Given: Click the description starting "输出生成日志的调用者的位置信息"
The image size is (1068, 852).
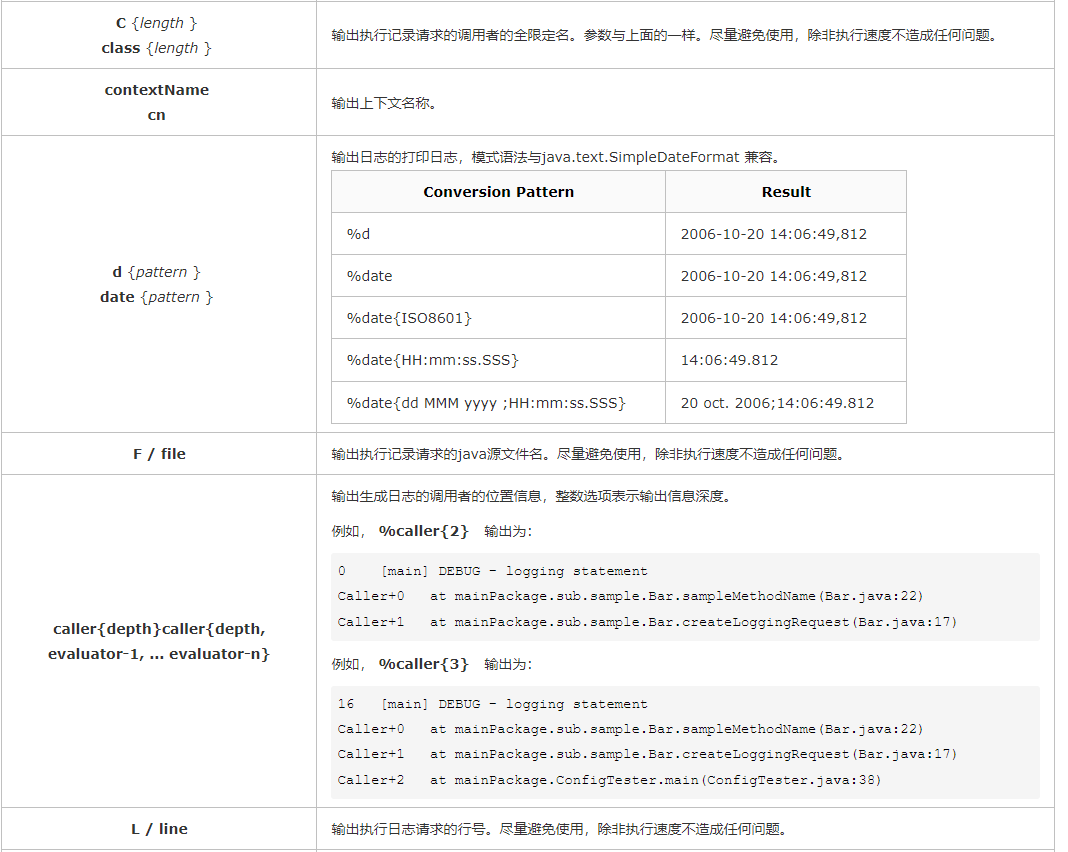Looking at the screenshot, I should pyautogui.click(x=531, y=496).
